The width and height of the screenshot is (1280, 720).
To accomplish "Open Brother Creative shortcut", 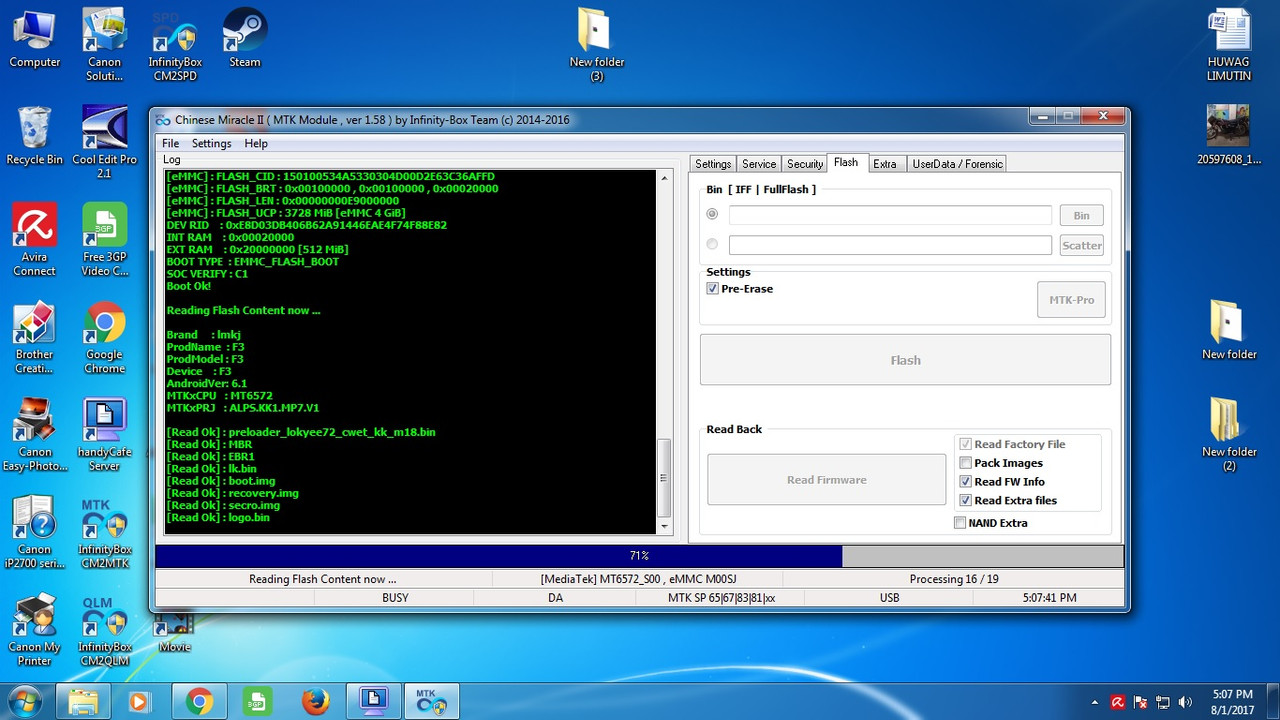I will click(35, 337).
